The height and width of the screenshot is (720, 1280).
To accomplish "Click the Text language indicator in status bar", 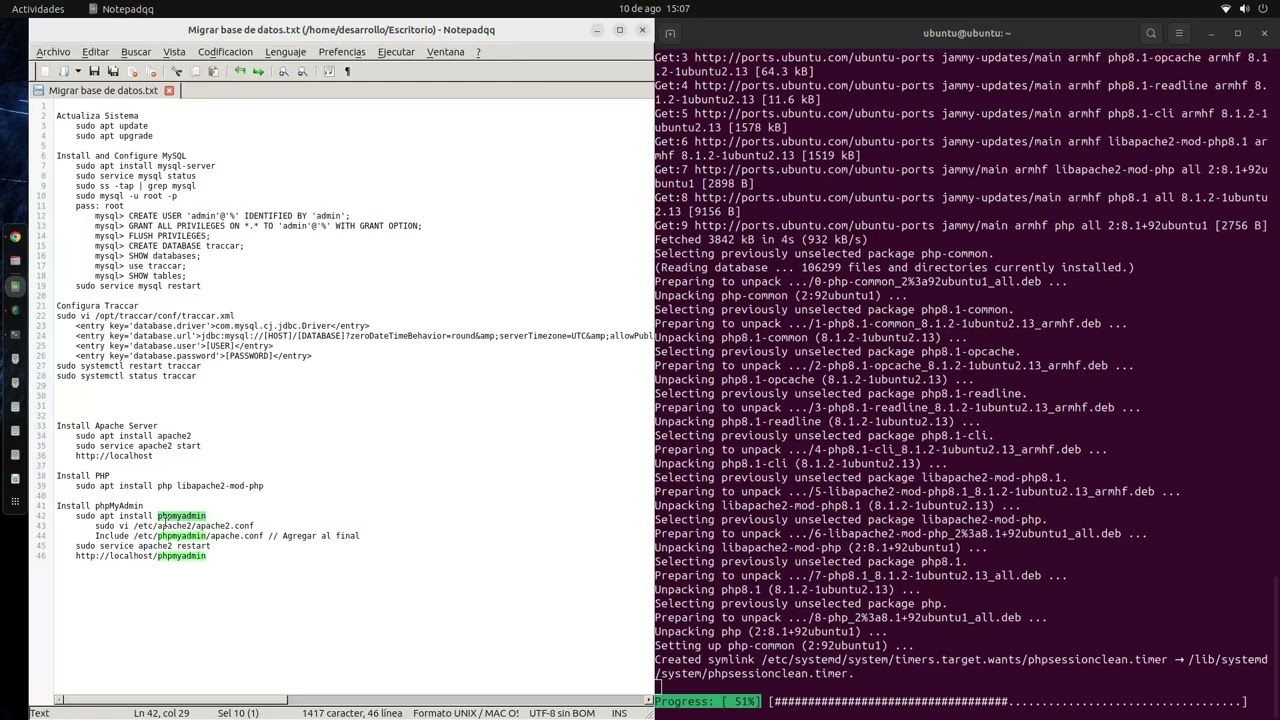I will coord(39,713).
